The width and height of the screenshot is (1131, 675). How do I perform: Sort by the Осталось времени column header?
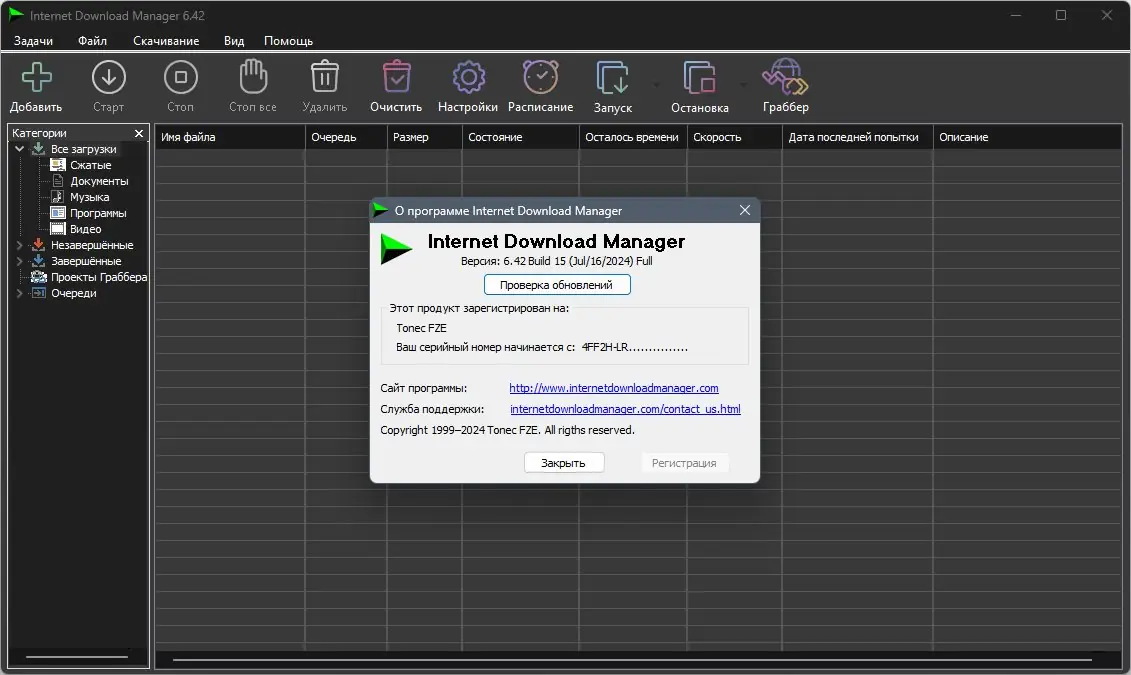click(x=633, y=137)
